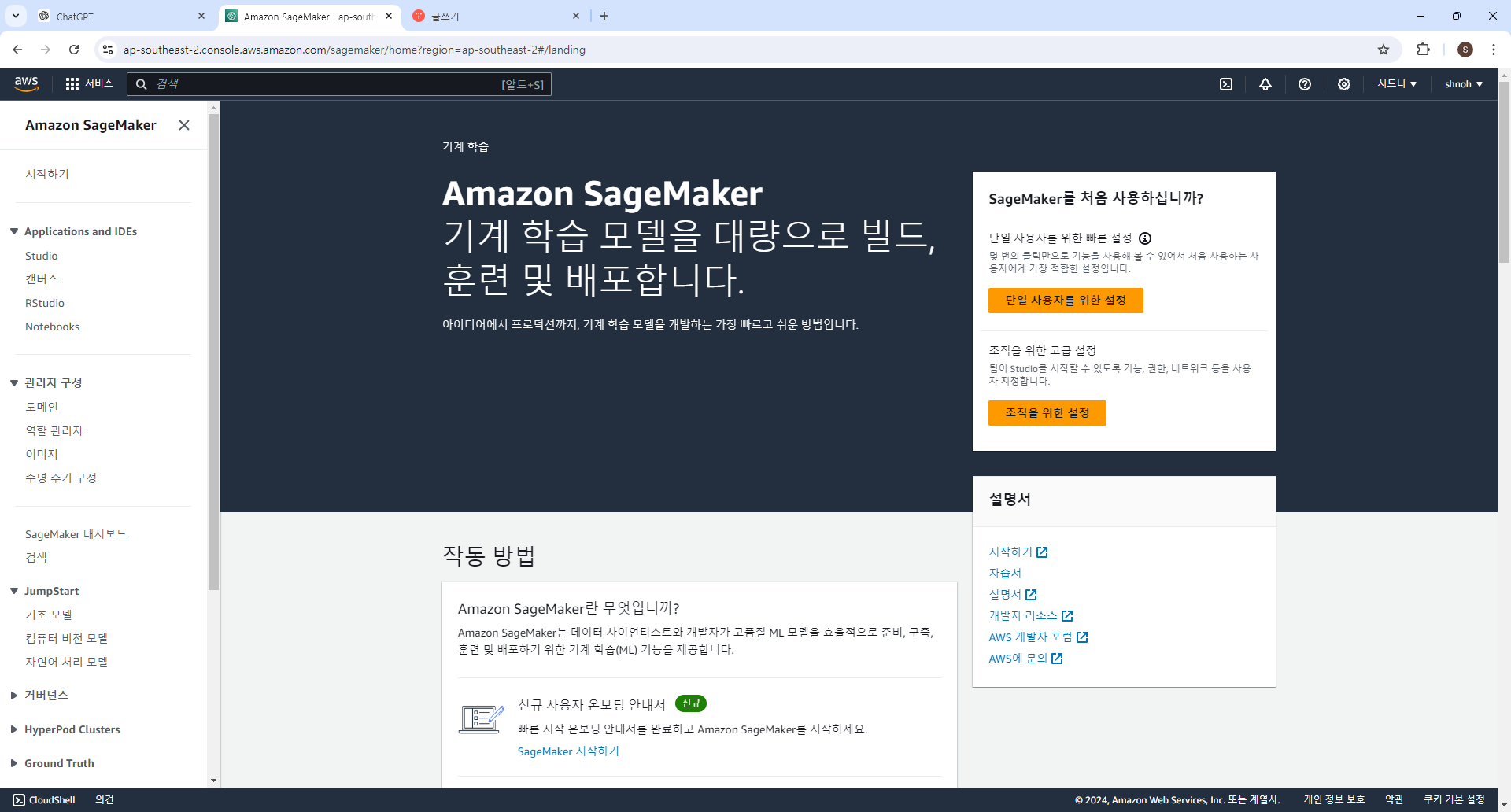Click the external link icon beside 개발자 리소스
1511x812 pixels.
(1067, 616)
